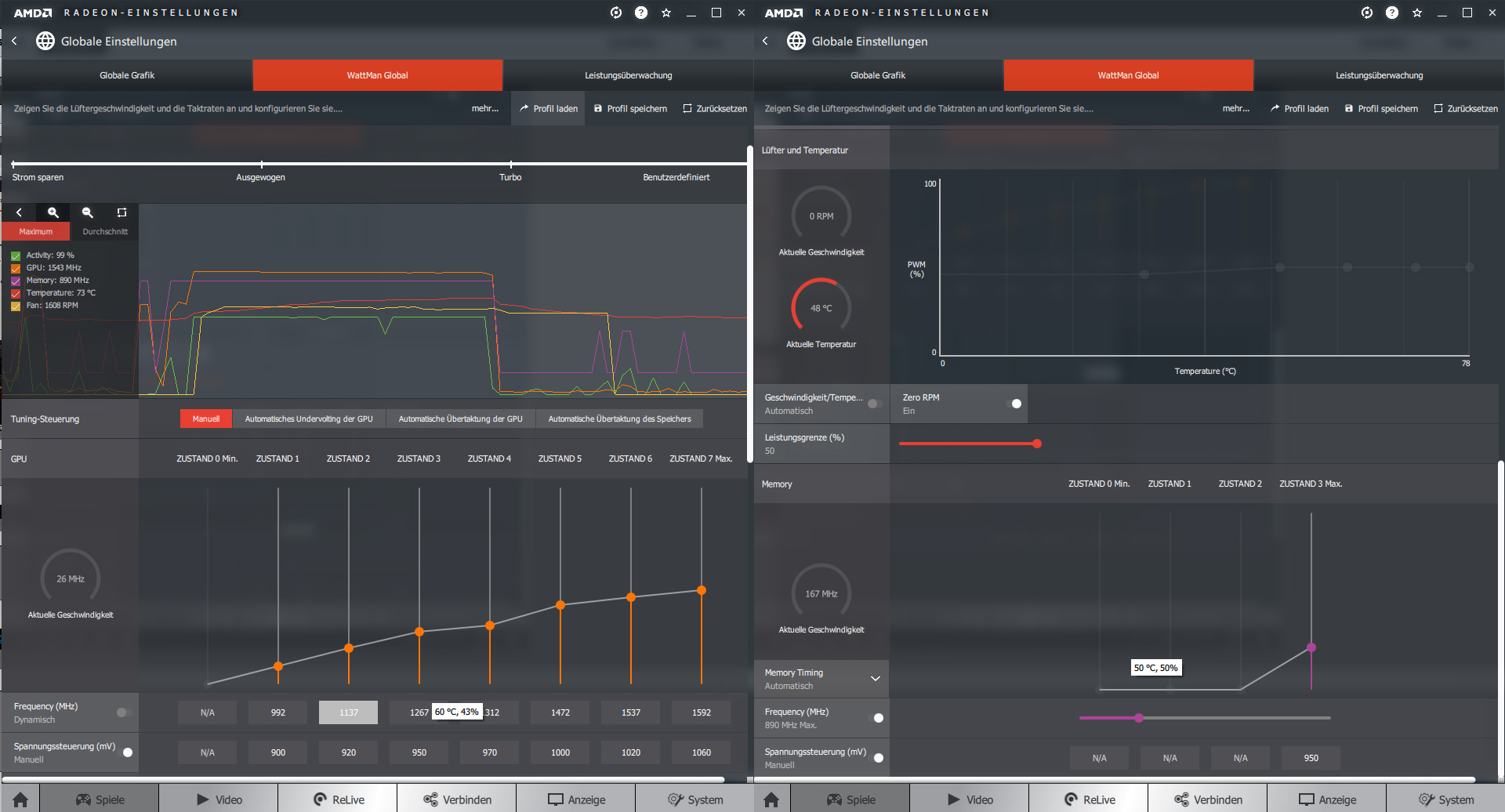Click Zustand 7 voltage field 1060
Screen dimensions: 1505x812
tap(702, 752)
